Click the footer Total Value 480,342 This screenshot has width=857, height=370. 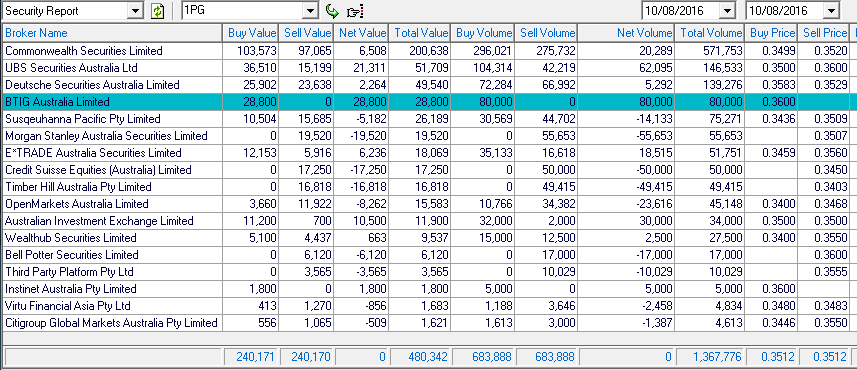(x=421, y=357)
